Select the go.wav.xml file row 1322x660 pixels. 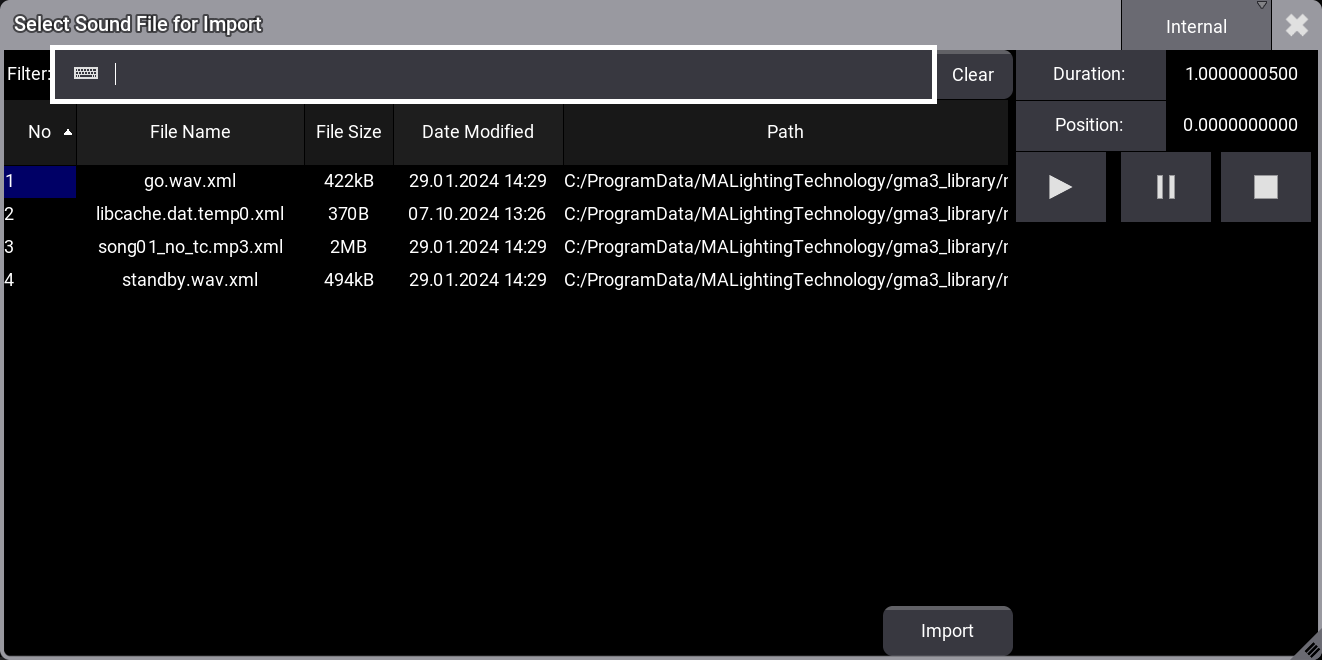[x=190, y=181]
